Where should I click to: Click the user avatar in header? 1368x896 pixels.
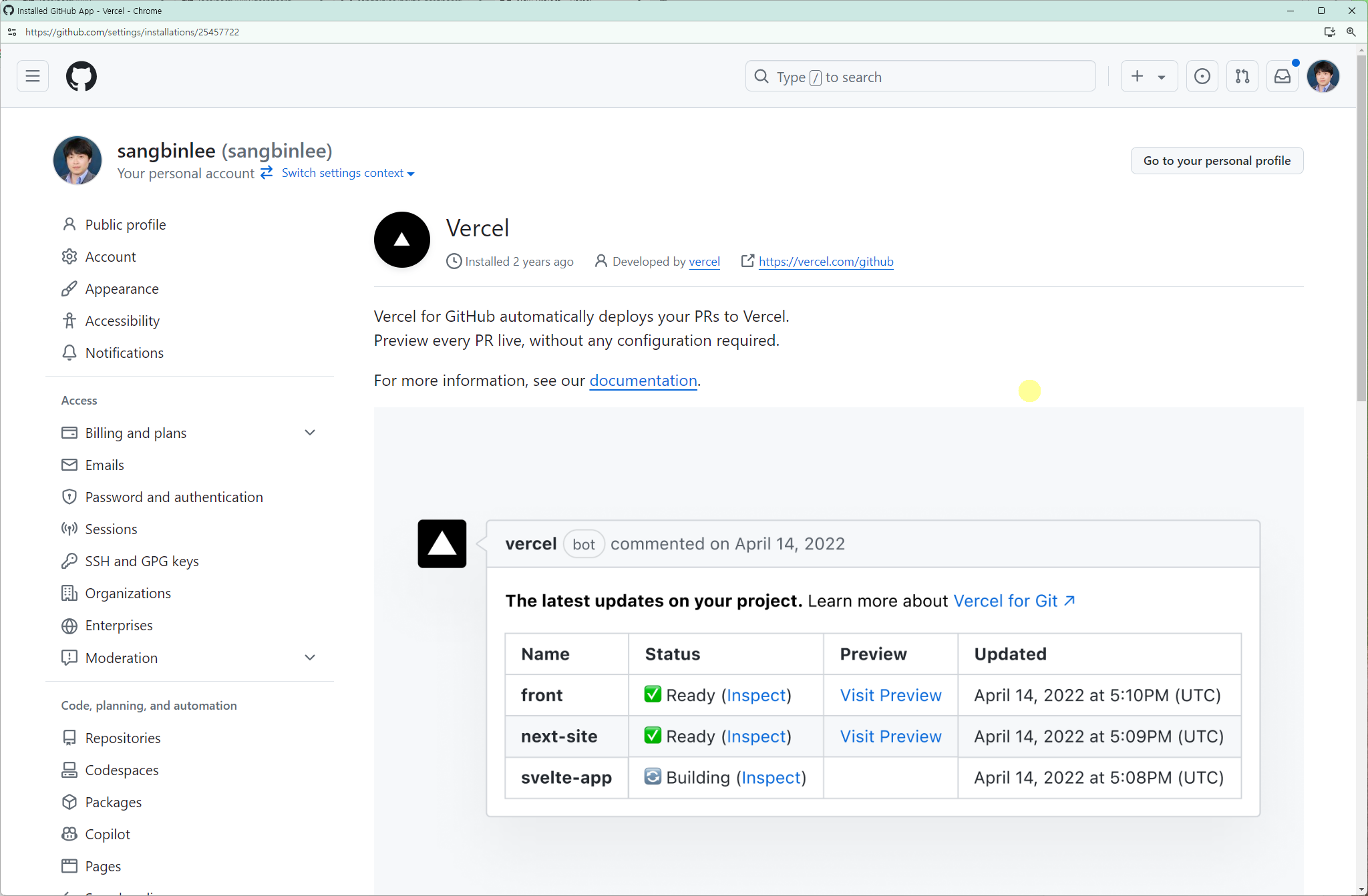point(1323,76)
